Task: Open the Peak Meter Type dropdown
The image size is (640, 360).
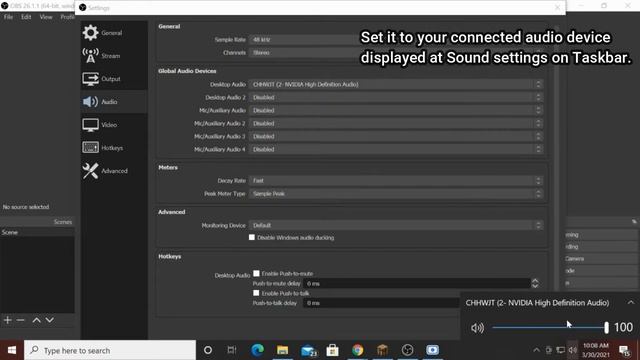Action: point(396,193)
